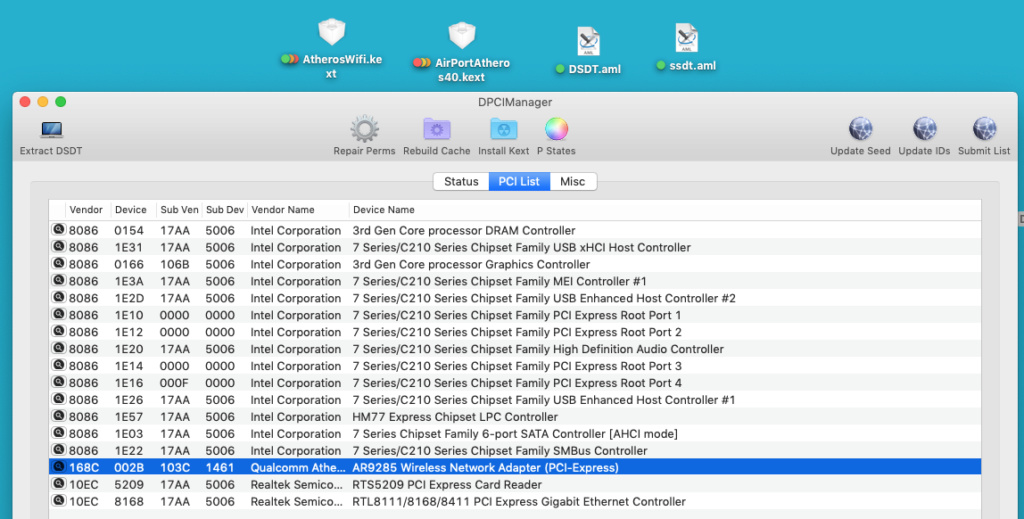The image size is (1024, 519).
Task: Sort by the Vendor Name column header
Action: click(x=298, y=210)
